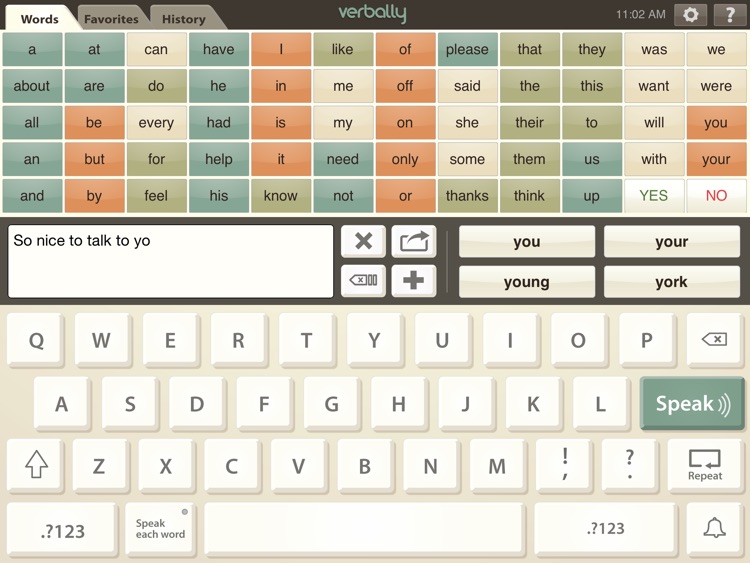The height and width of the screenshot is (563, 750).
Task: Tap the 'this' word button
Action: click(592, 86)
